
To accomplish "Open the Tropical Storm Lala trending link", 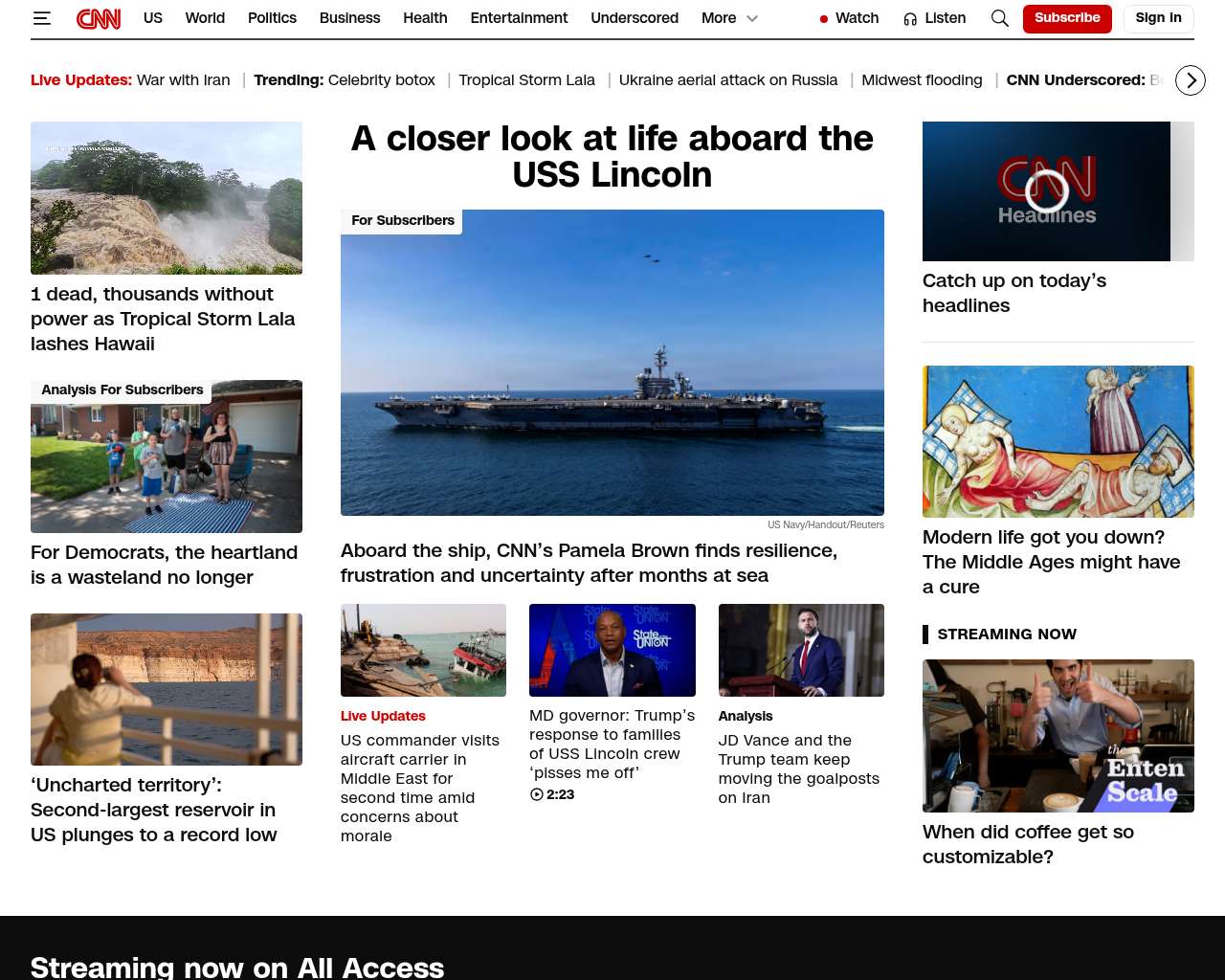I will click(526, 80).
